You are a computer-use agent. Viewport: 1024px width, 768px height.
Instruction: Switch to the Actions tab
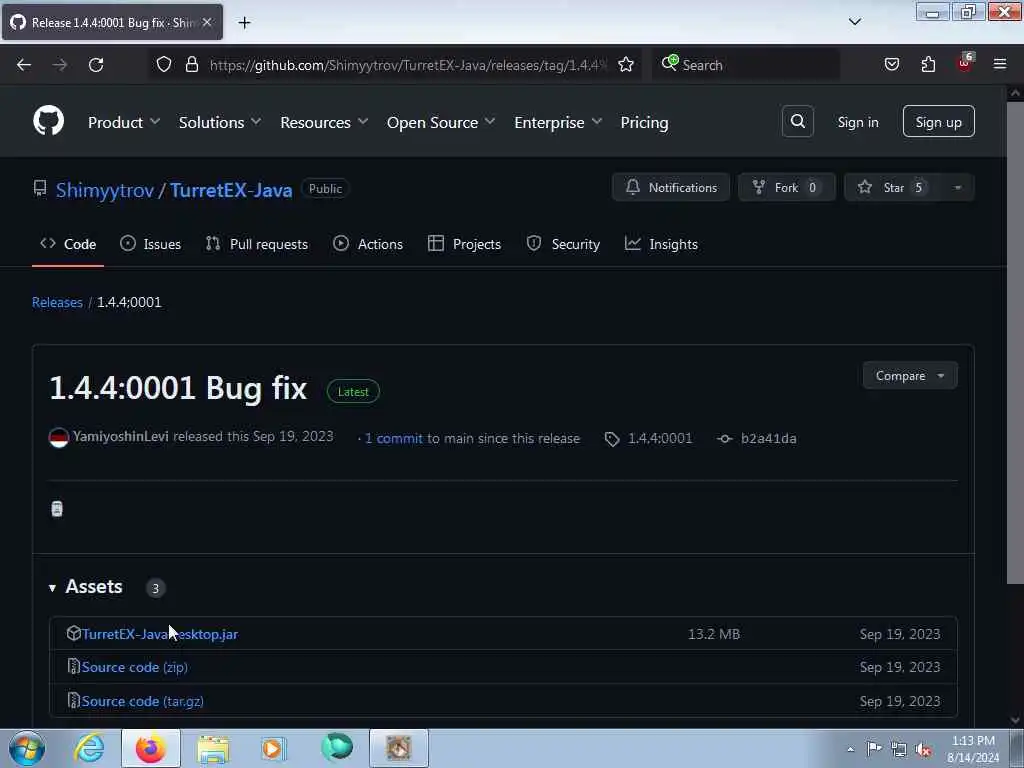[368, 244]
